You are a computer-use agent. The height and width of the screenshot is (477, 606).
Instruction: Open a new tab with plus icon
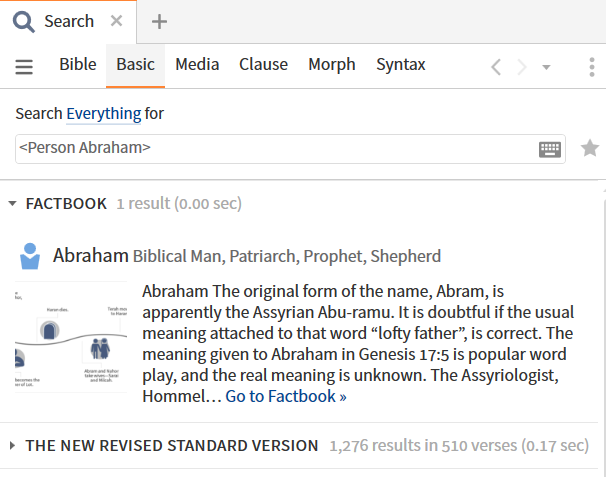(159, 22)
